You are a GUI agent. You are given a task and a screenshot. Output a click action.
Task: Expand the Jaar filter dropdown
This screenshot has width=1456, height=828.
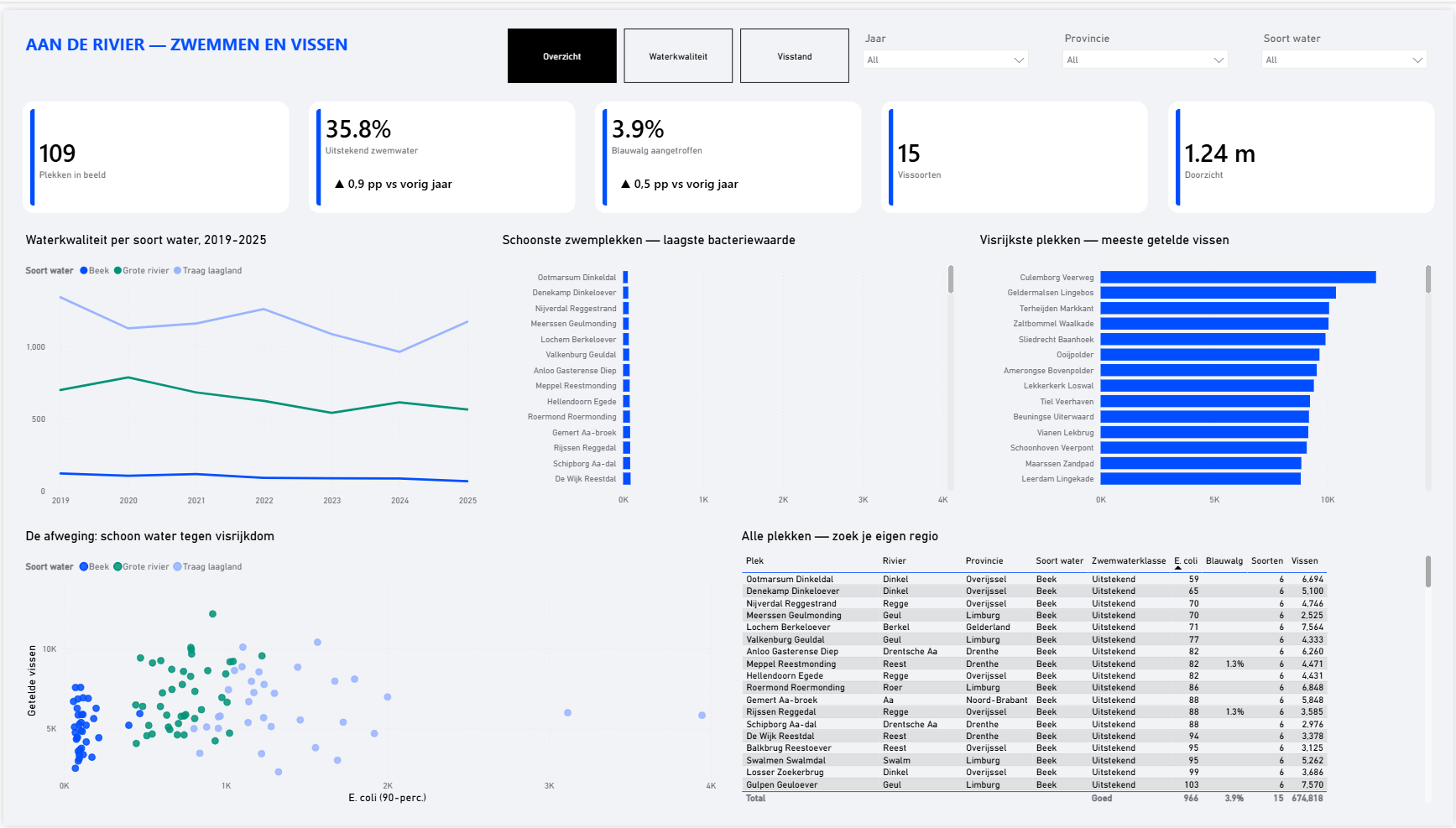(x=946, y=60)
